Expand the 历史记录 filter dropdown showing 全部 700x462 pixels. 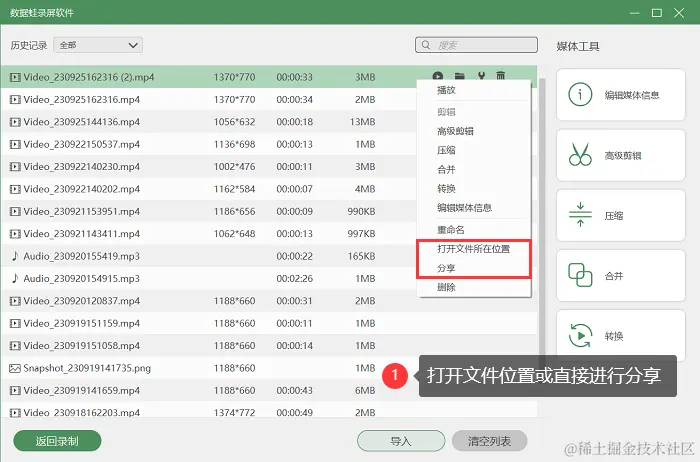click(98, 45)
